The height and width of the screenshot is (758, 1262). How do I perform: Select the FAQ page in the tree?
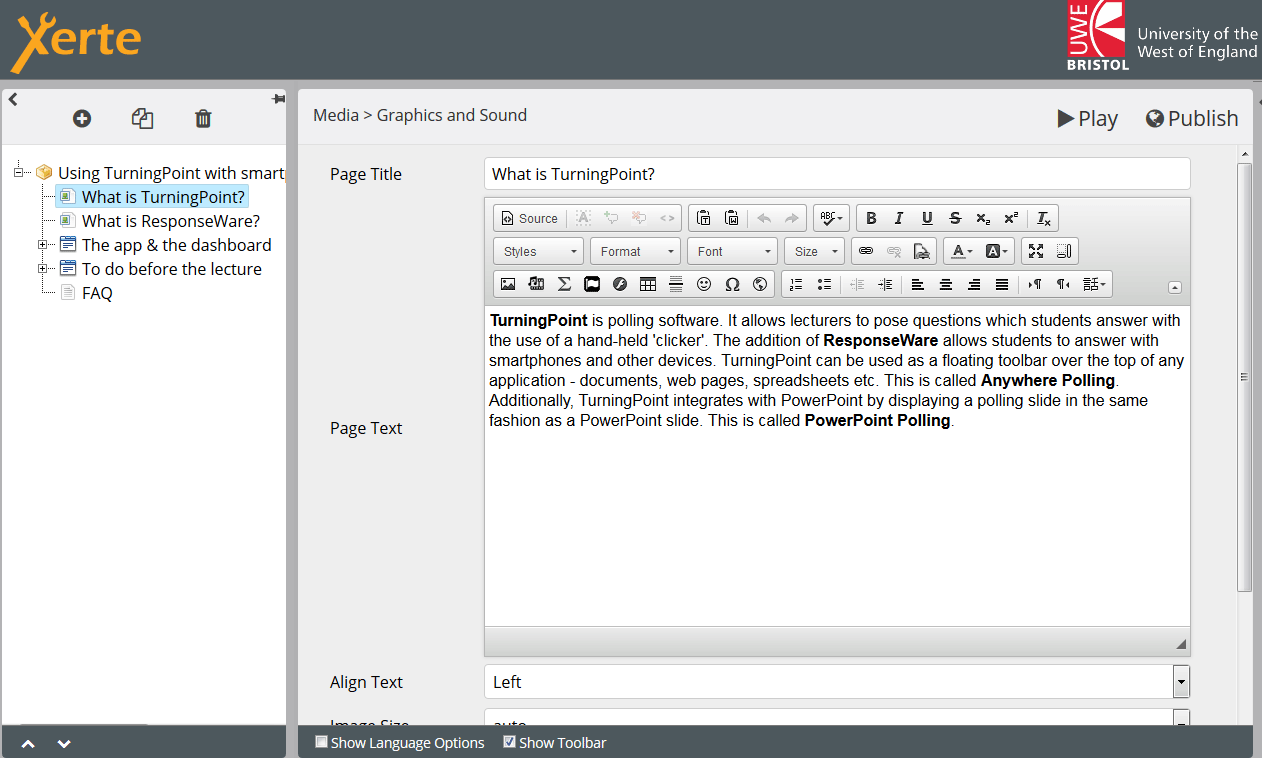(x=97, y=293)
